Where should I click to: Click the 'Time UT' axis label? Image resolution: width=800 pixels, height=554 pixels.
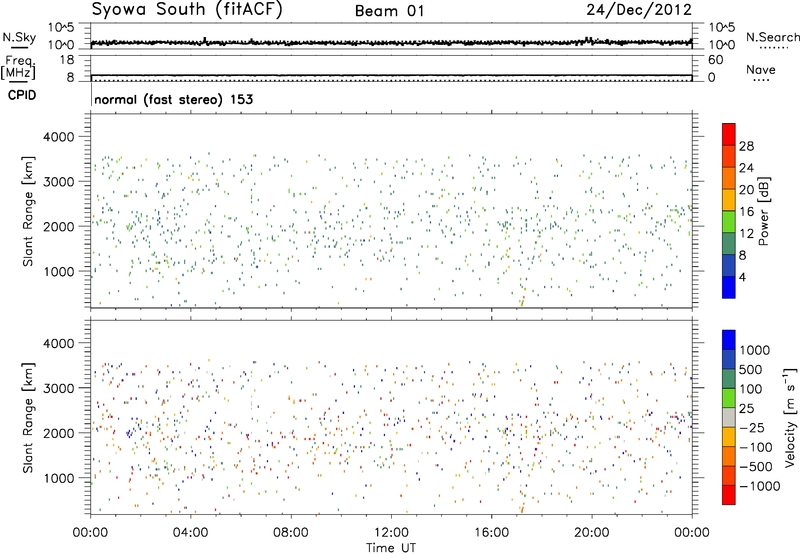pyautogui.click(x=391, y=548)
